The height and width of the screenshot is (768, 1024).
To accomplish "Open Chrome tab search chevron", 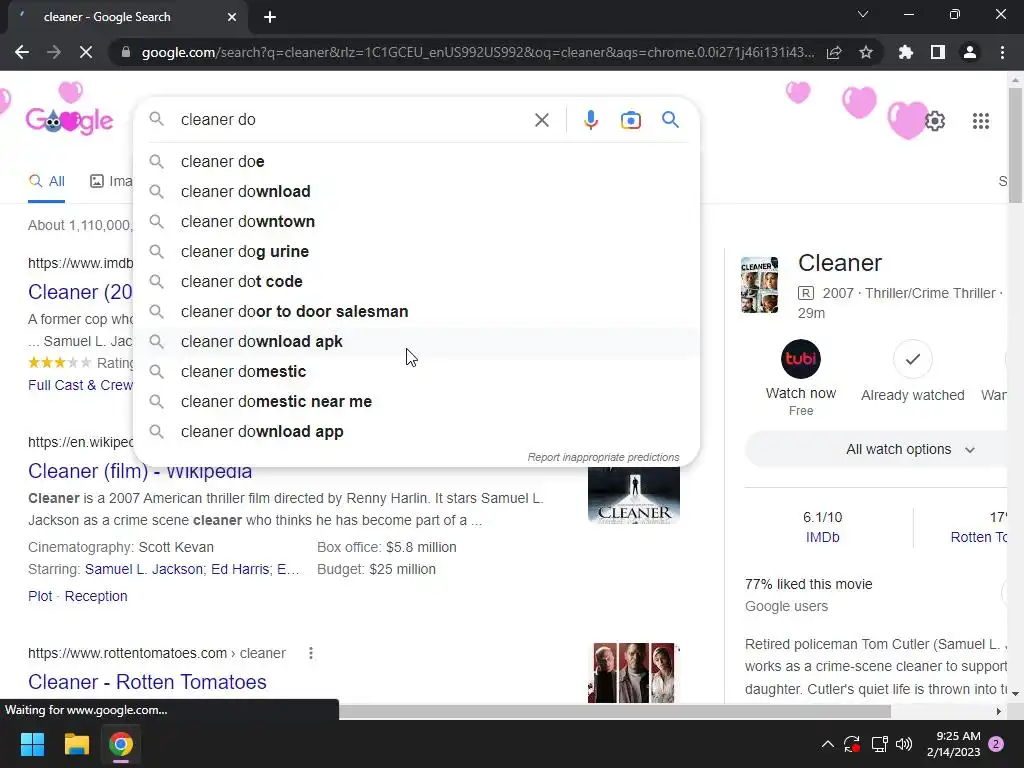I will [863, 14].
